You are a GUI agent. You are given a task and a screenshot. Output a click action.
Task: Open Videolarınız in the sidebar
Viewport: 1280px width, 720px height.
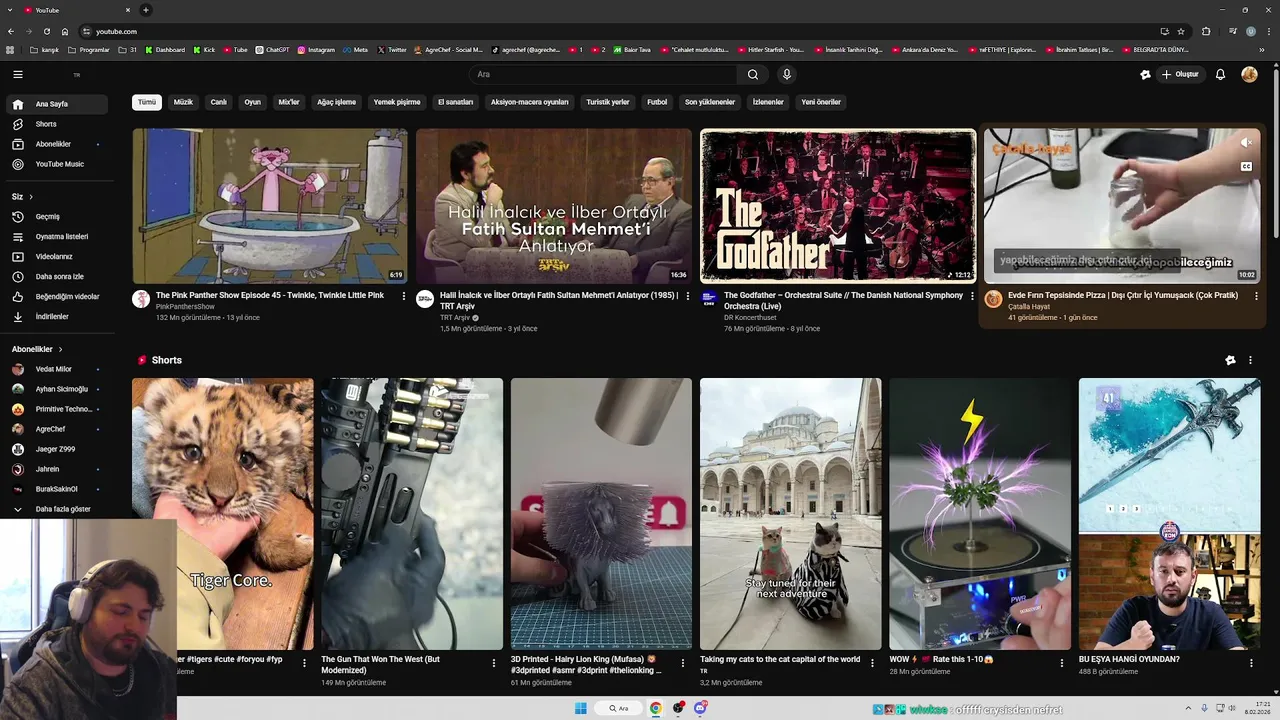point(56,257)
